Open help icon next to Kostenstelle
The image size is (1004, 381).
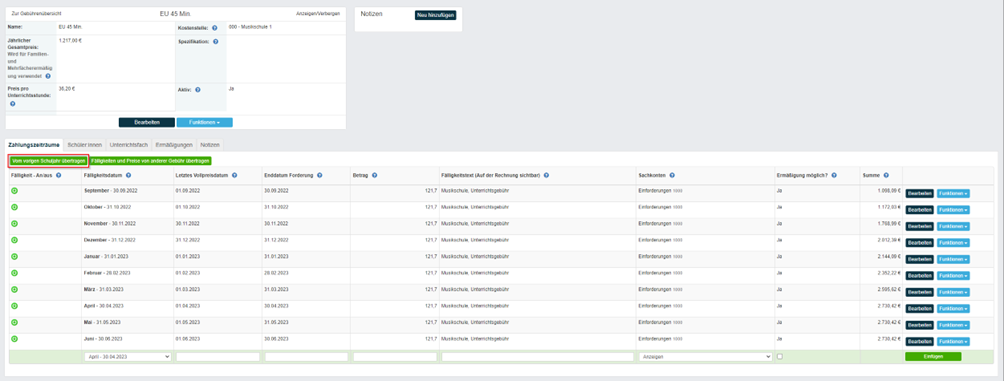tap(215, 28)
